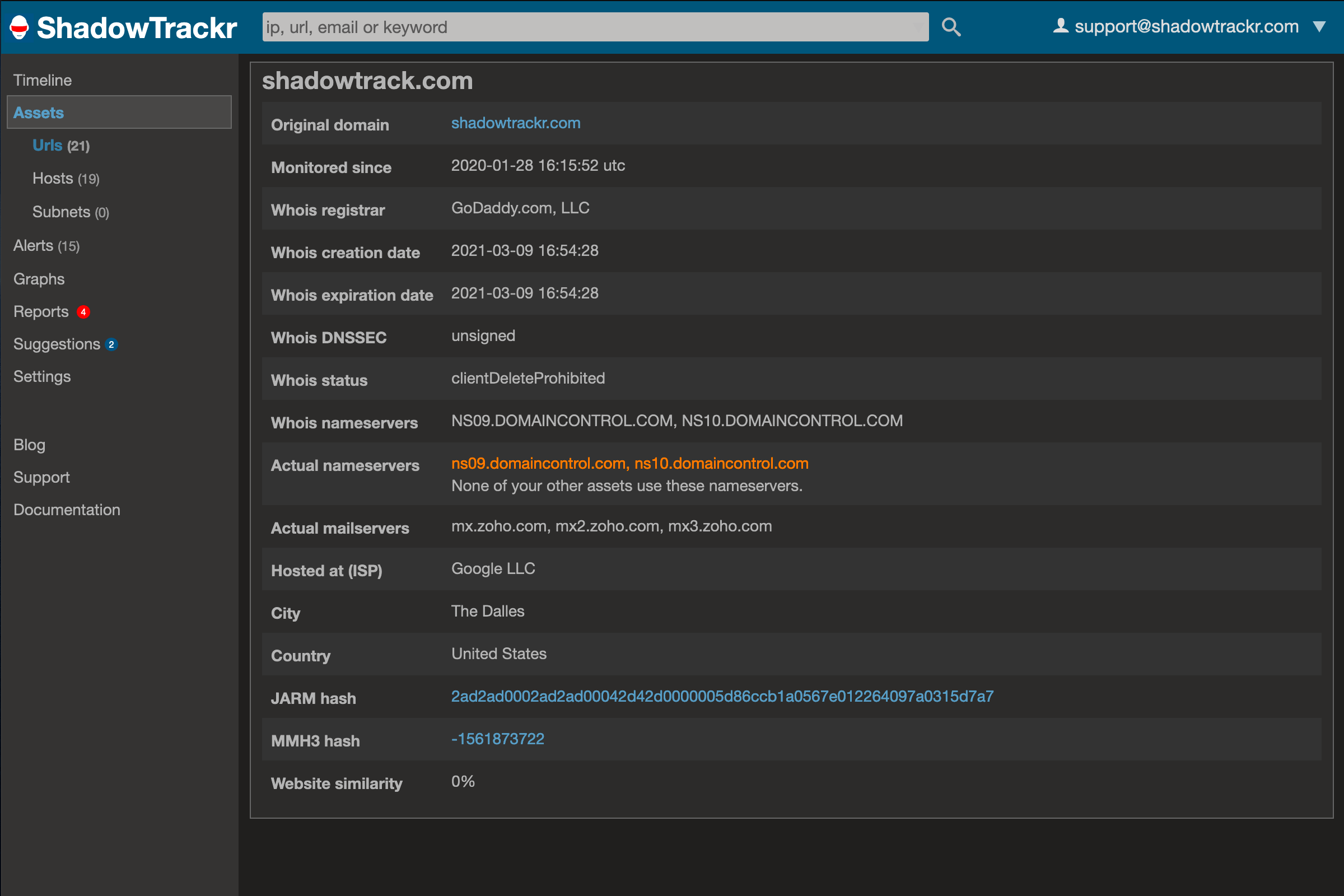The width and height of the screenshot is (1344, 896).
Task: Open the Graphs page
Action: (38, 279)
